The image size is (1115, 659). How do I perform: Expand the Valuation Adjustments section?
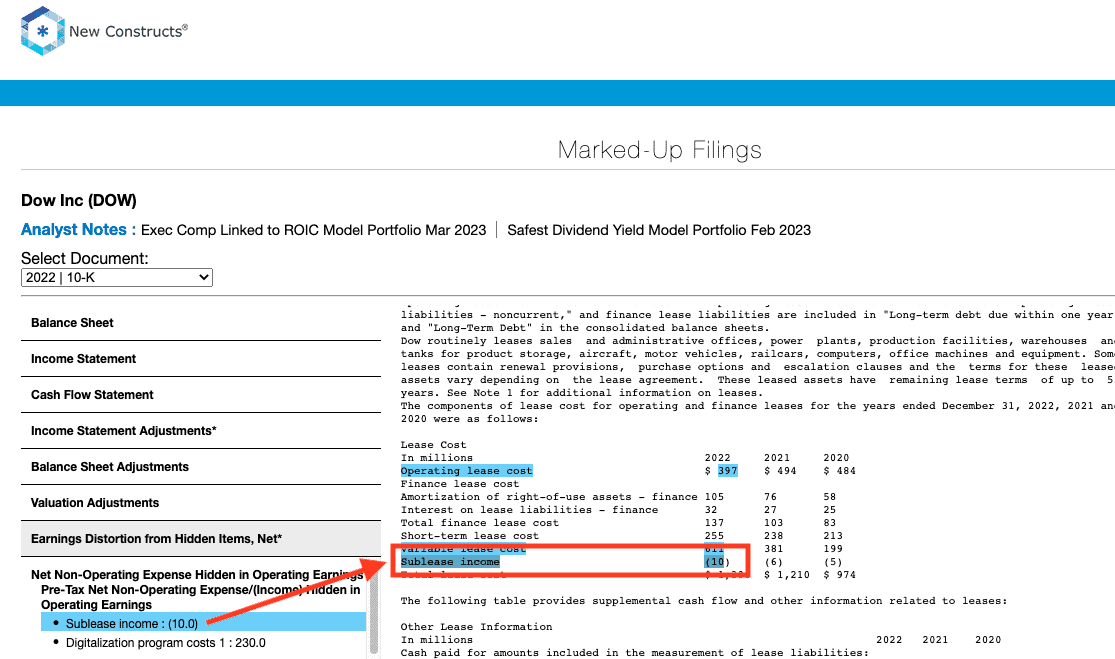pos(201,503)
